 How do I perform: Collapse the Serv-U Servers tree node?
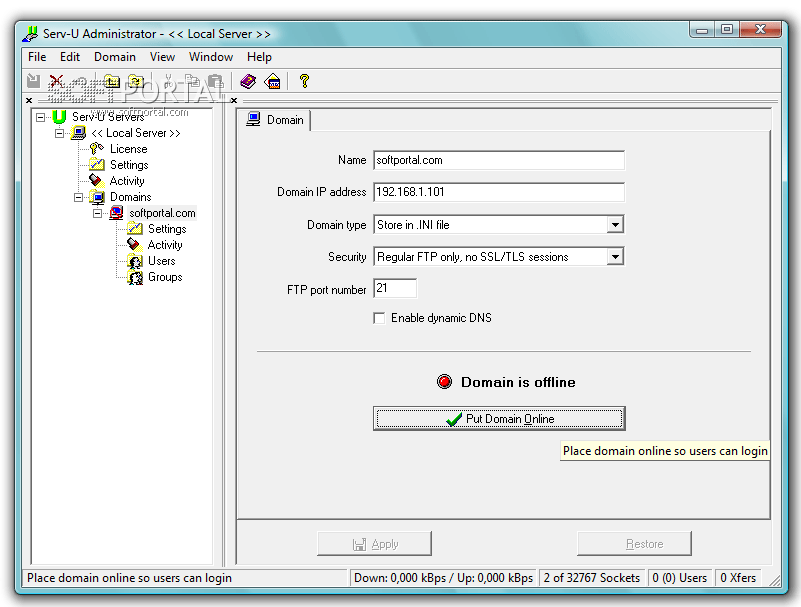(40, 118)
